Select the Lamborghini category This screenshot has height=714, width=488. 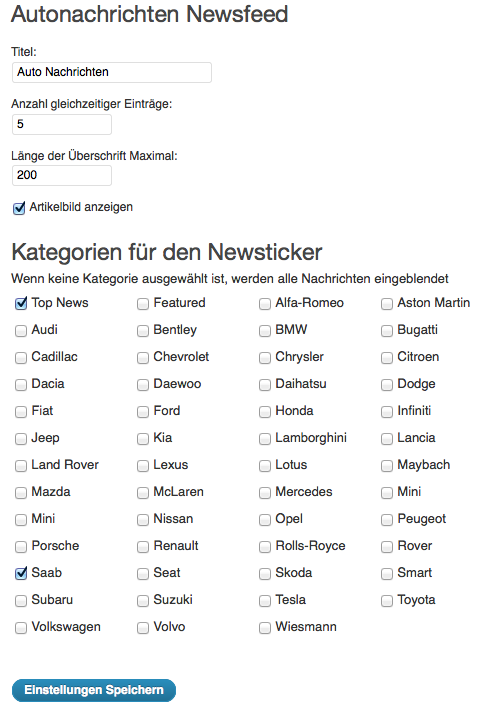[x=265, y=439]
